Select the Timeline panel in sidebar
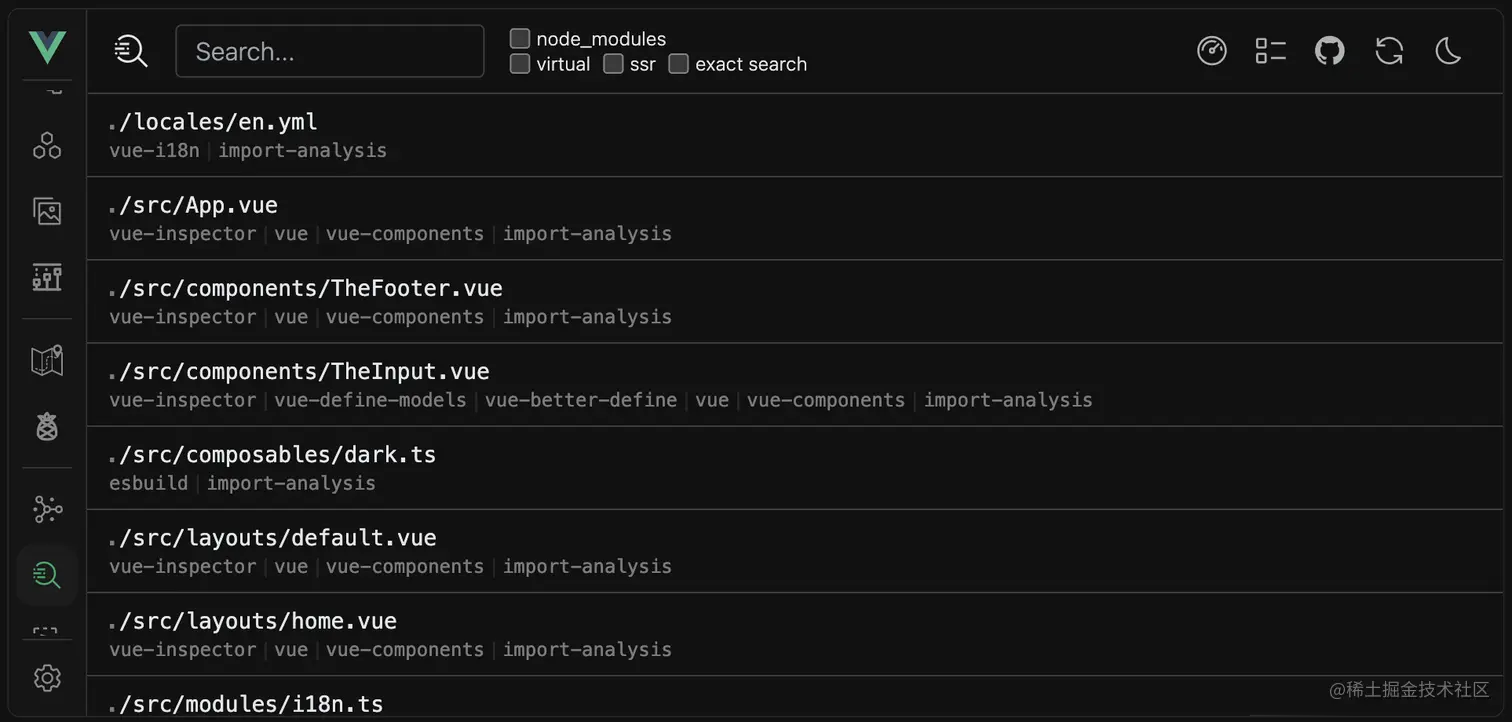This screenshot has width=1512, height=722. (x=46, y=278)
